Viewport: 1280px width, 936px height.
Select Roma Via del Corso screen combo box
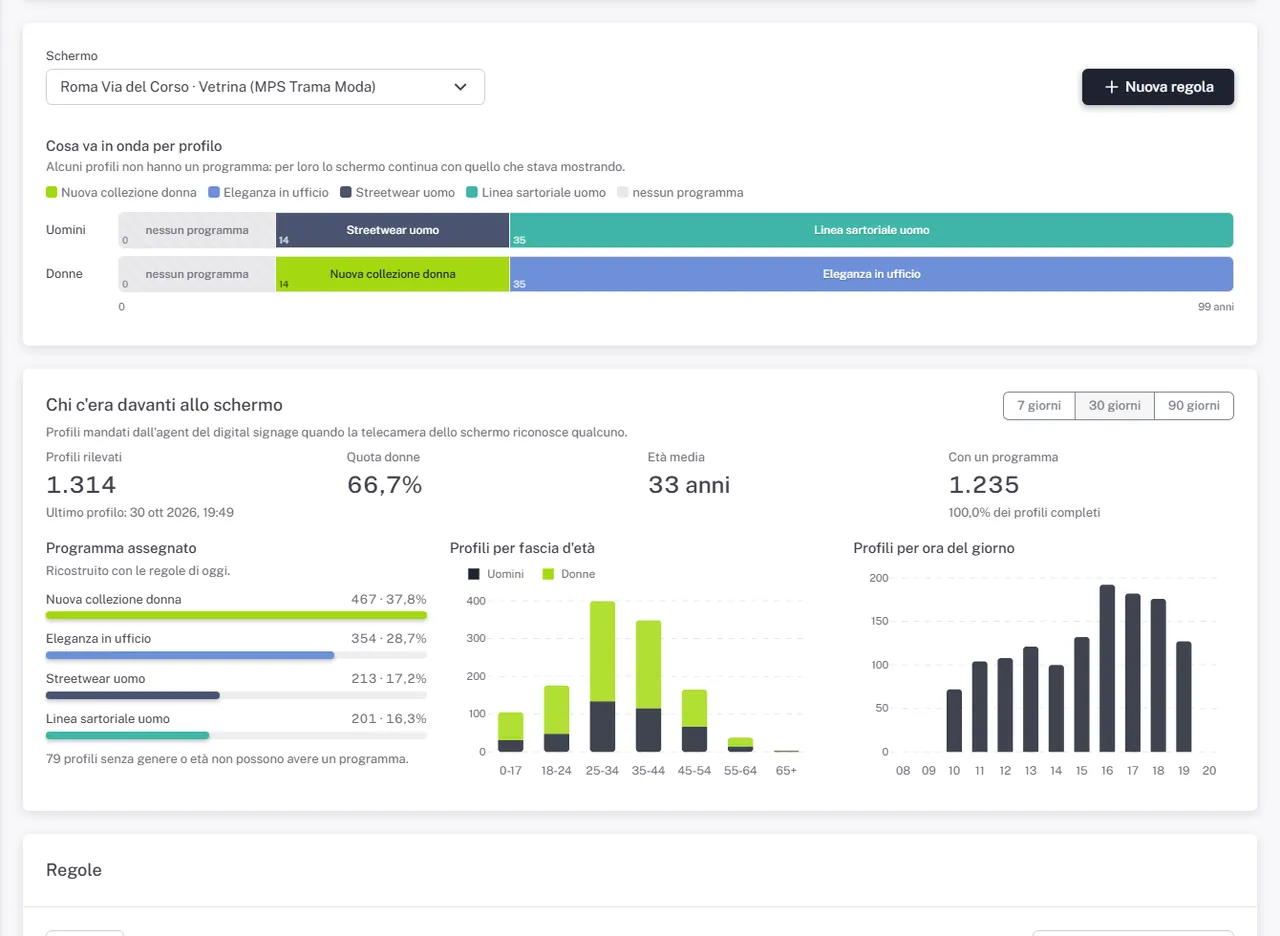[x=265, y=87]
